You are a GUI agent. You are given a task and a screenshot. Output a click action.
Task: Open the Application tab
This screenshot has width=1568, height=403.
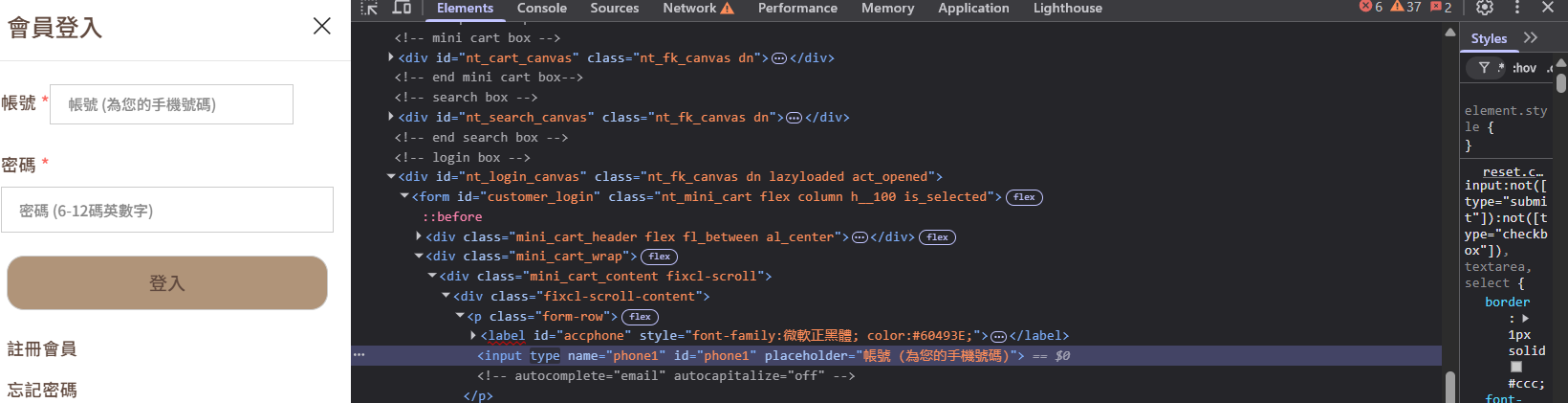point(973,8)
